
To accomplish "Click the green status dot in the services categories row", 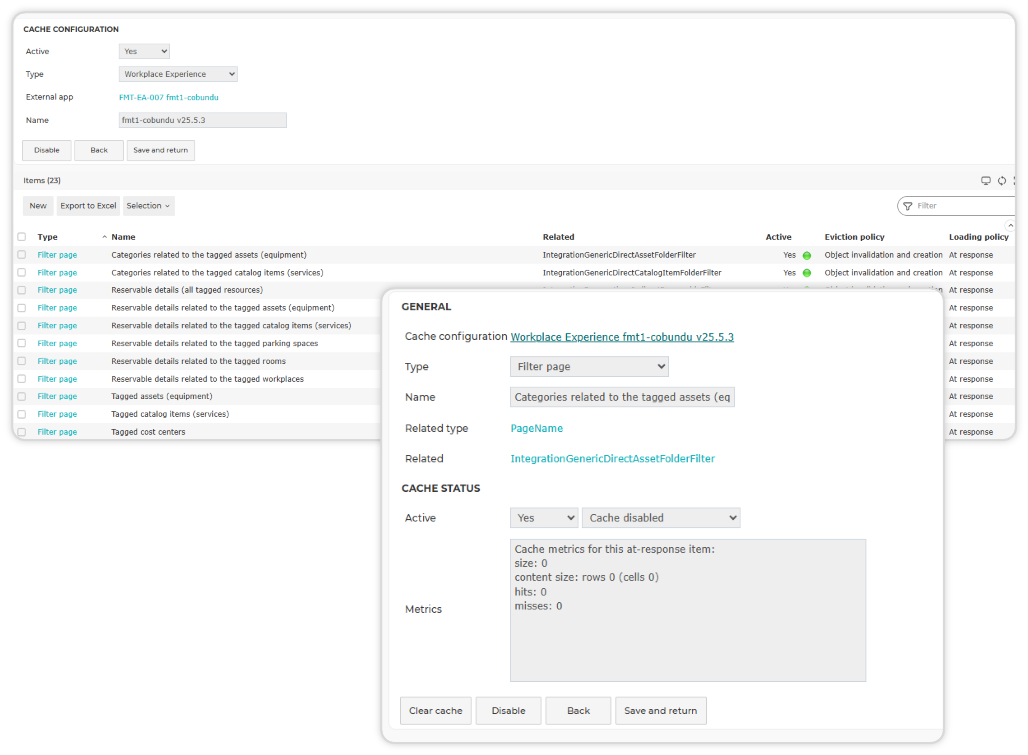I will tap(806, 273).
